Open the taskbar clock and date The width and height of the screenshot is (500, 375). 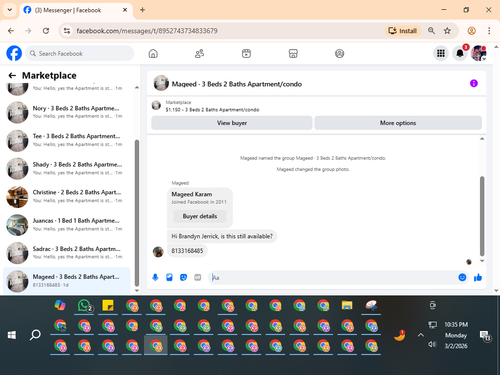pos(456,335)
